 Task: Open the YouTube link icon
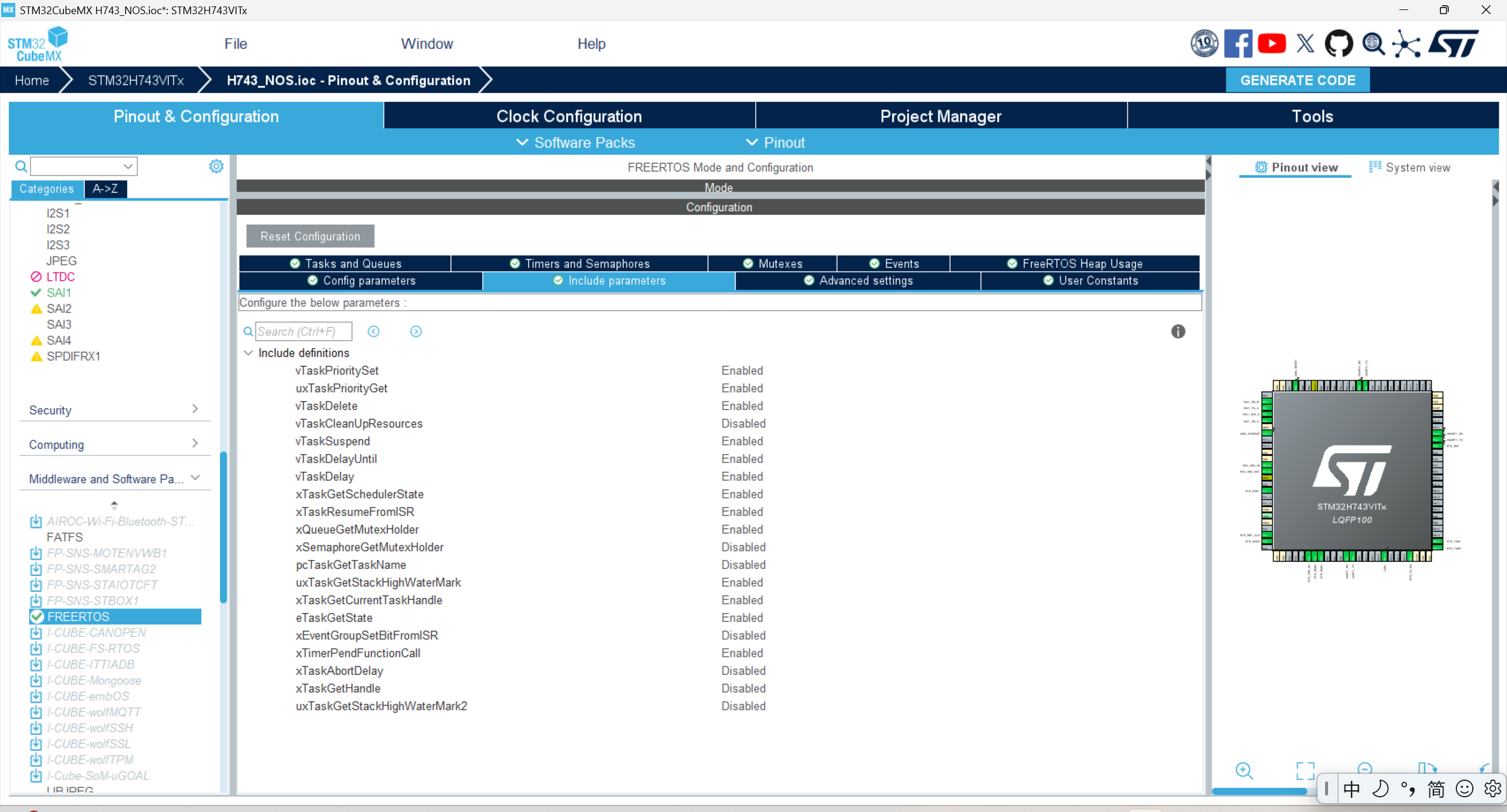tap(1272, 44)
